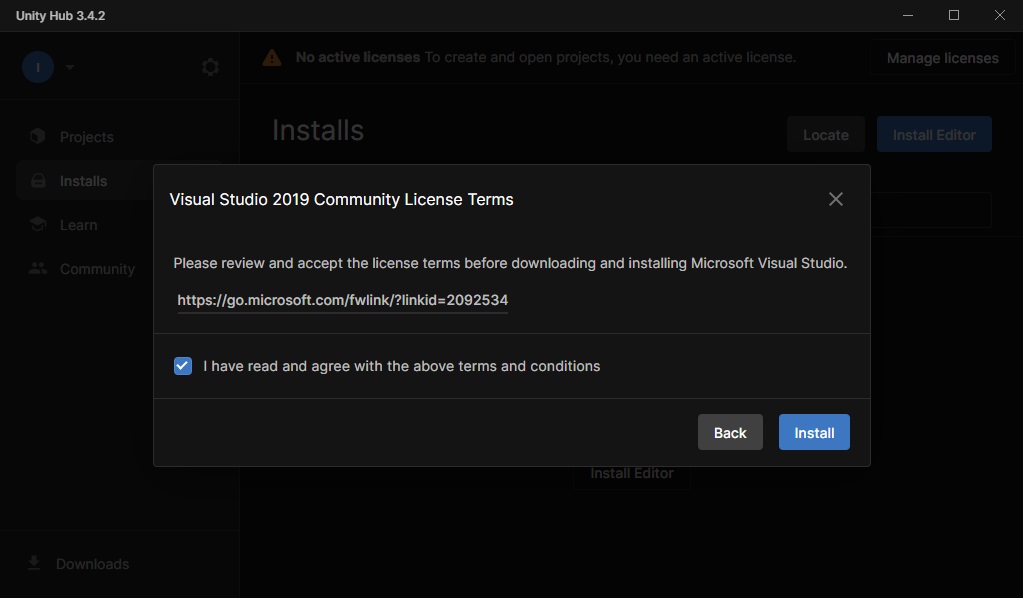Click the Locate button
The height and width of the screenshot is (598, 1023).
tap(825, 135)
